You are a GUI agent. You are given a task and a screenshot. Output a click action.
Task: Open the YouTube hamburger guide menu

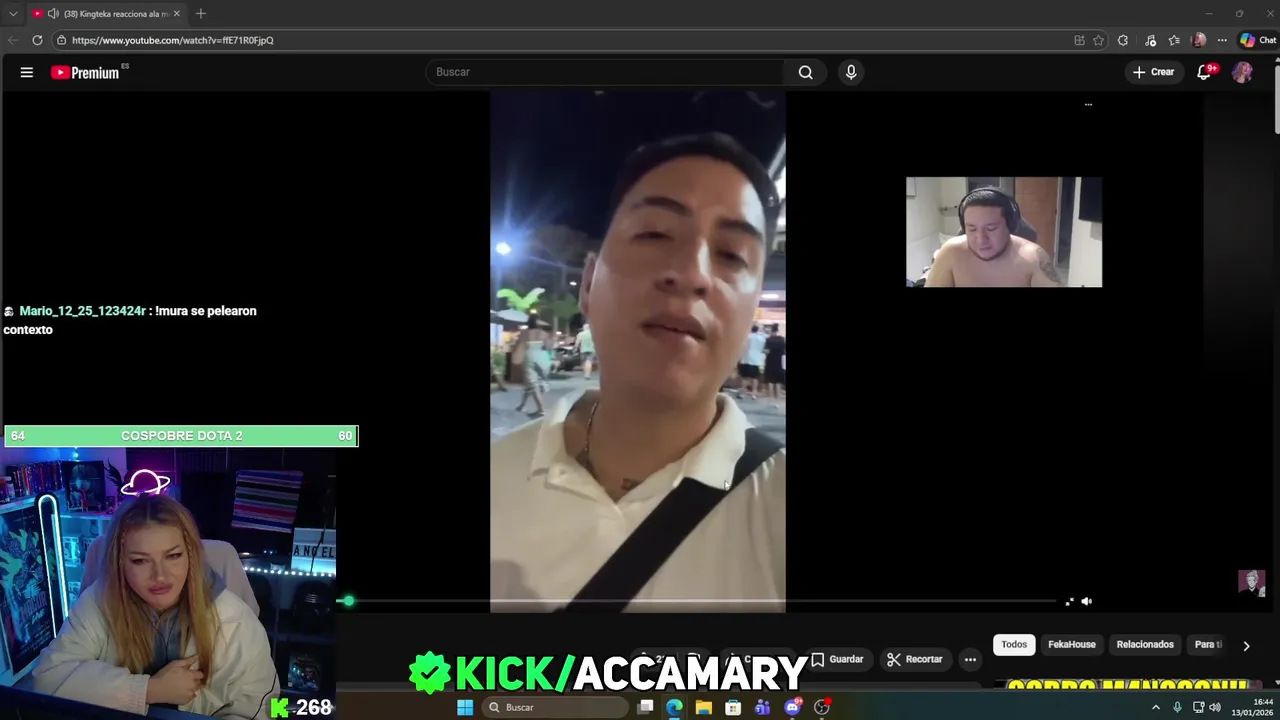(27, 72)
